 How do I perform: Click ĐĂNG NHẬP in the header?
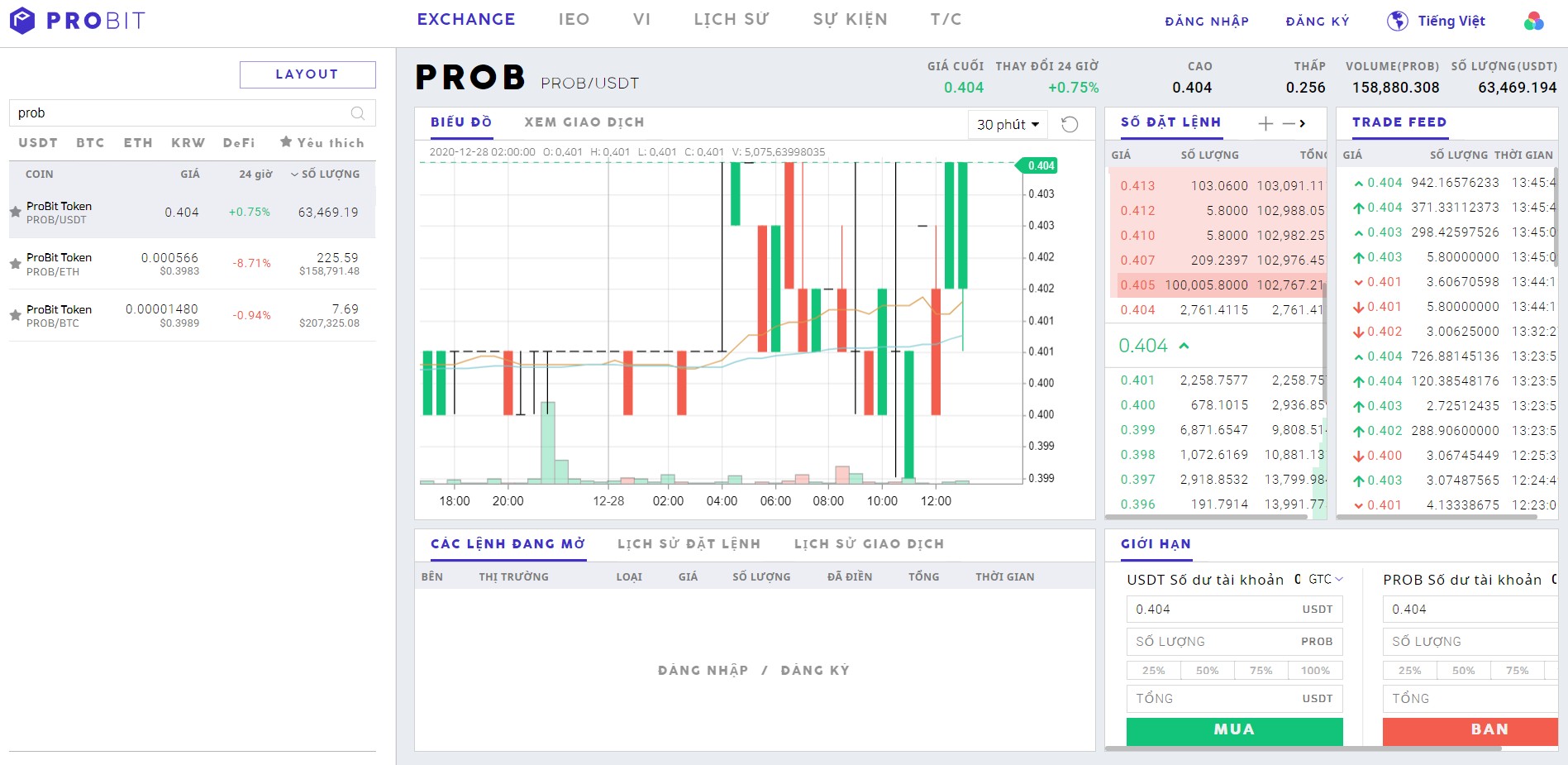point(1207,21)
